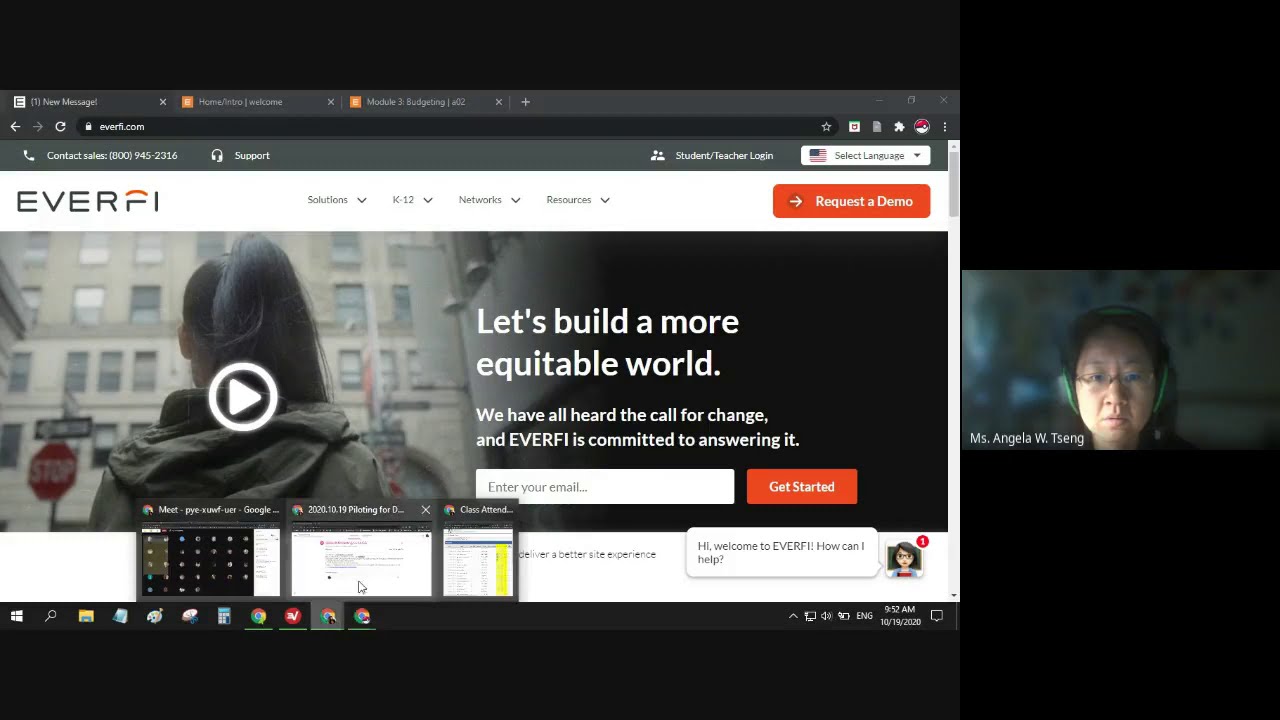Open a new browser tab
Screen dimensions: 1280x720
[525, 102]
